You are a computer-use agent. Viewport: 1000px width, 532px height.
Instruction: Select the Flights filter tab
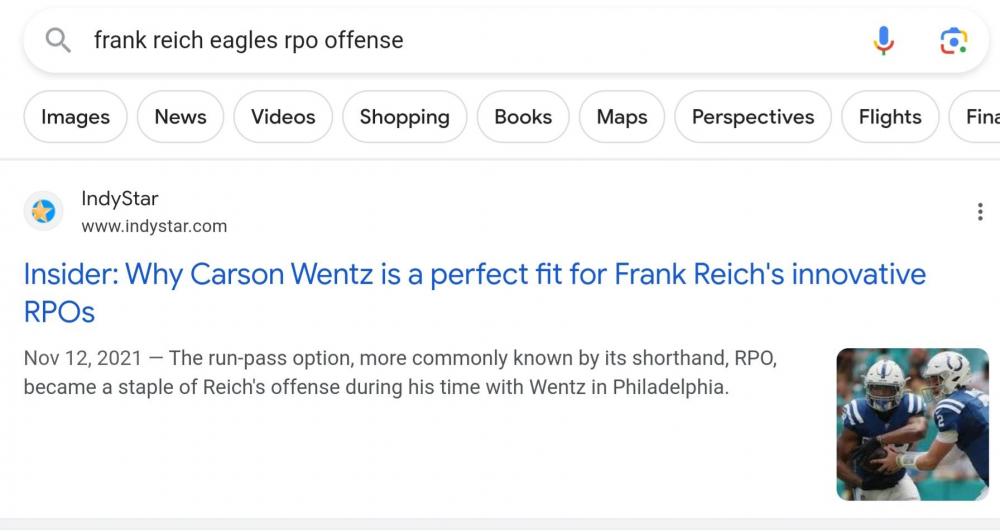(890, 117)
